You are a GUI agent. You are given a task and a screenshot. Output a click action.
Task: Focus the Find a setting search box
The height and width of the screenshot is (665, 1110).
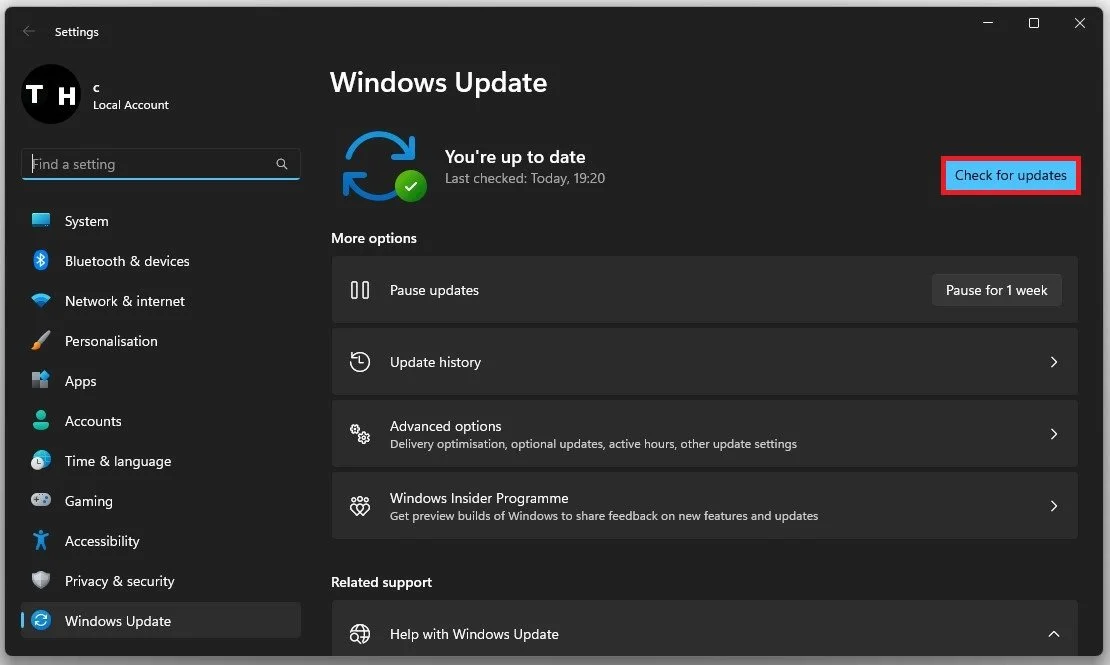pyautogui.click(x=161, y=164)
